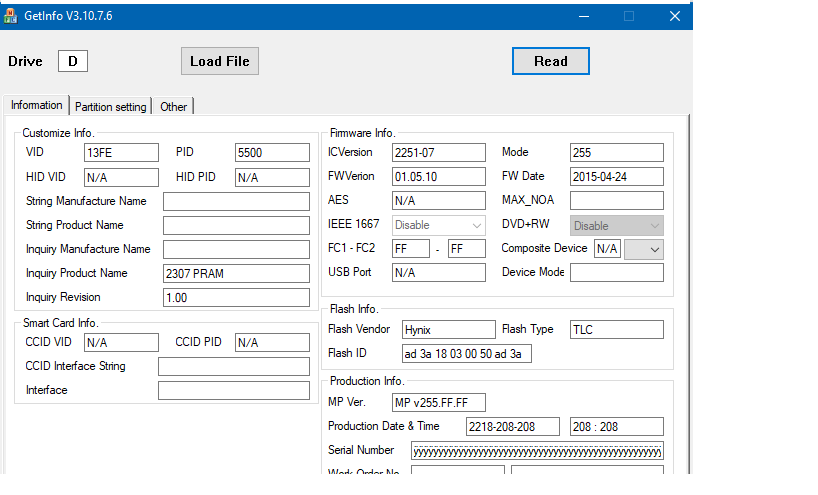Close the GetInfo window
The width and height of the screenshot is (818, 495).
click(x=675, y=16)
